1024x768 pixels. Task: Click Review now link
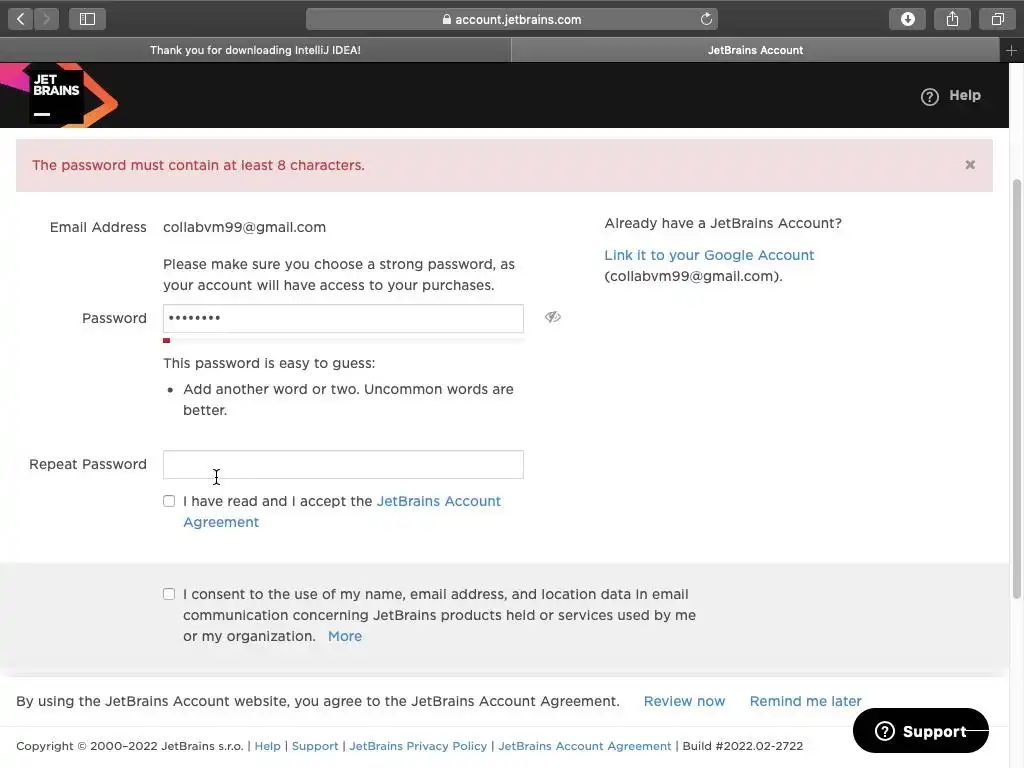[x=684, y=701]
